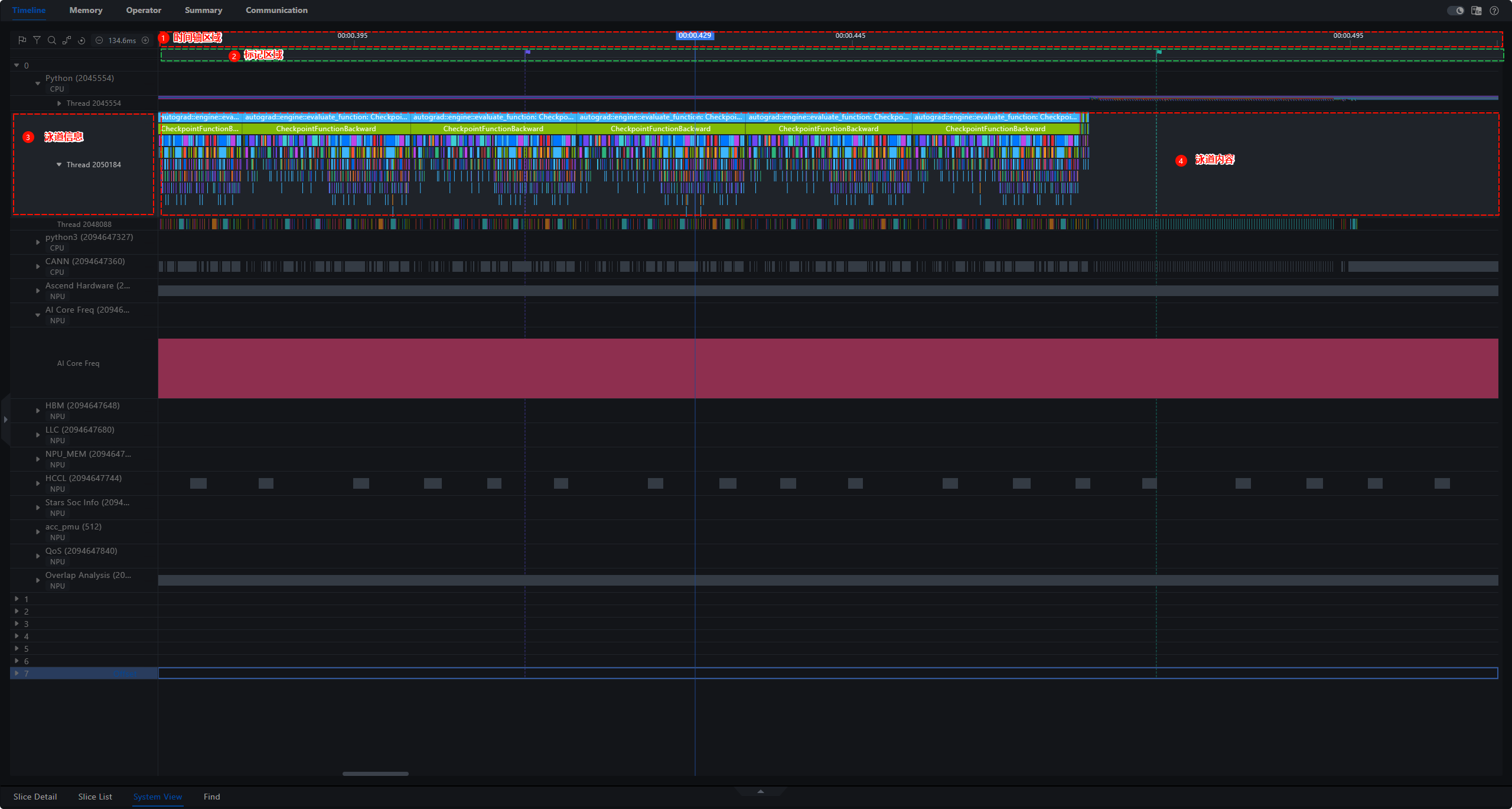Select first autograd::engine::eva... slice
Screen dimensions: 1512x809
(200, 117)
